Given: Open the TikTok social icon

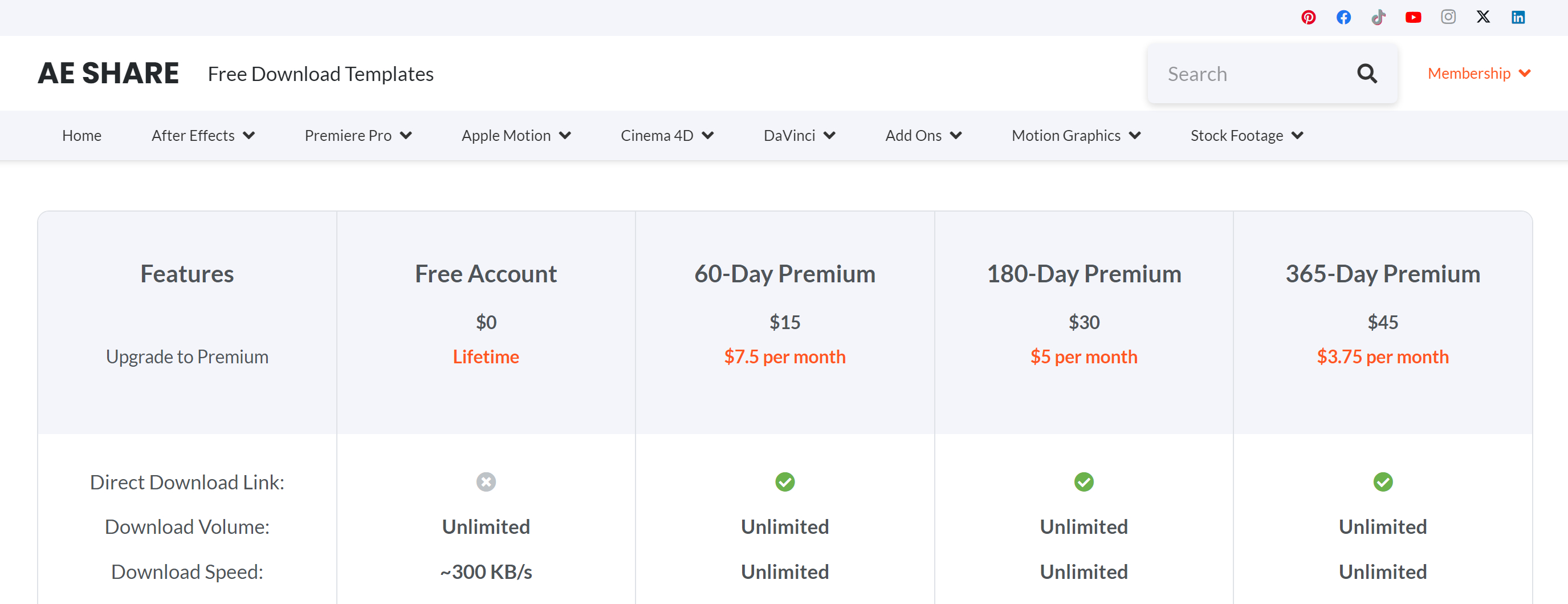Looking at the screenshot, I should pyautogui.click(x=1378, y=17).
